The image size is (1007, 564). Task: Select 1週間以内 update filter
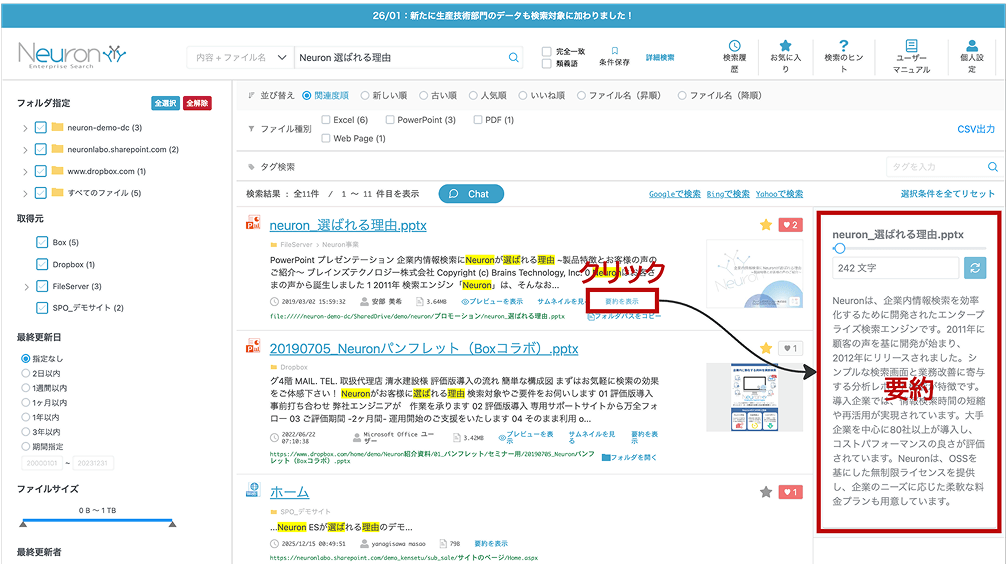pos(26,388)
